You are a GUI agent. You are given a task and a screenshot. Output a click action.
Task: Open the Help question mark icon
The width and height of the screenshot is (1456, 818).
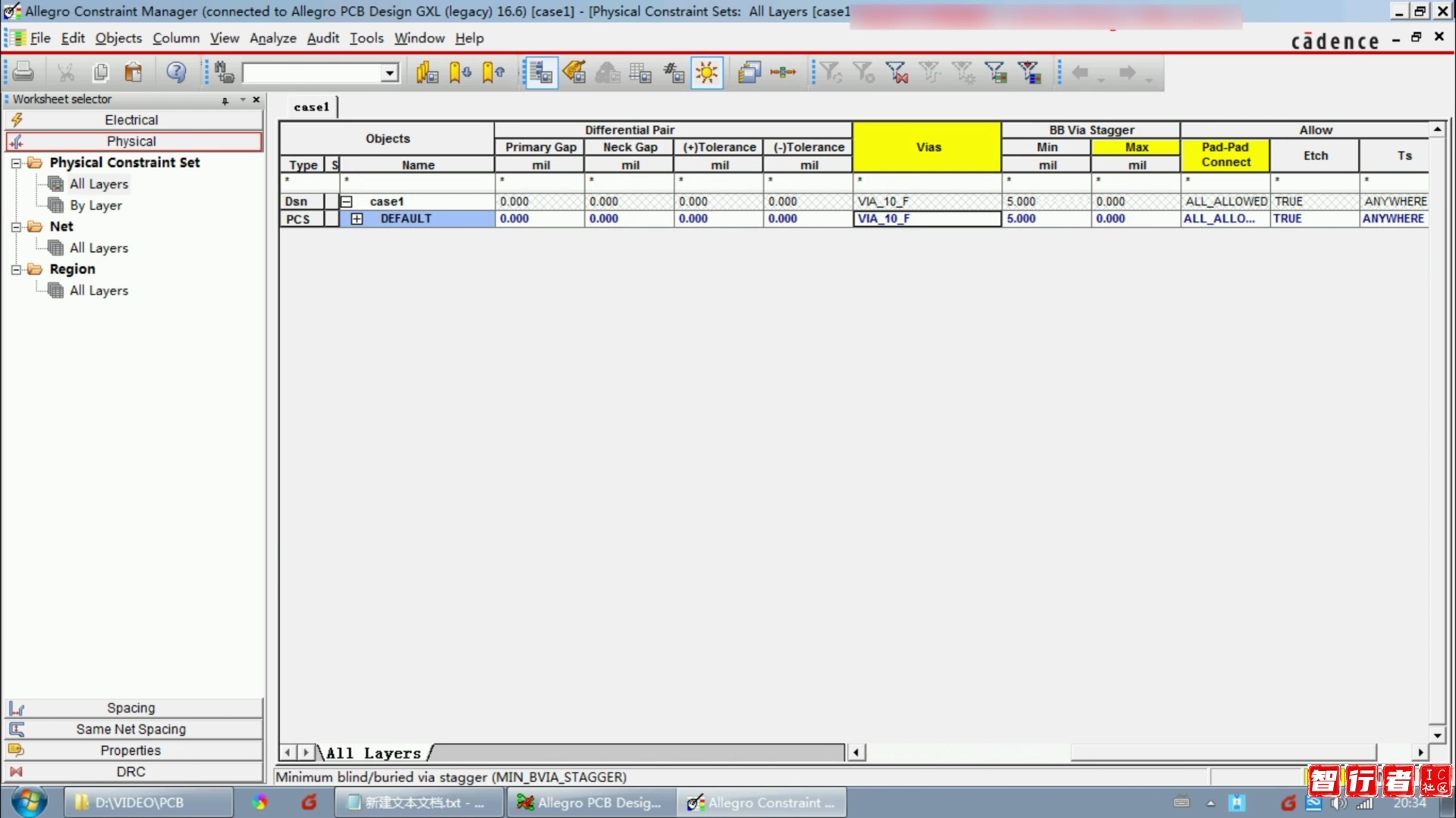click(176, 72)
